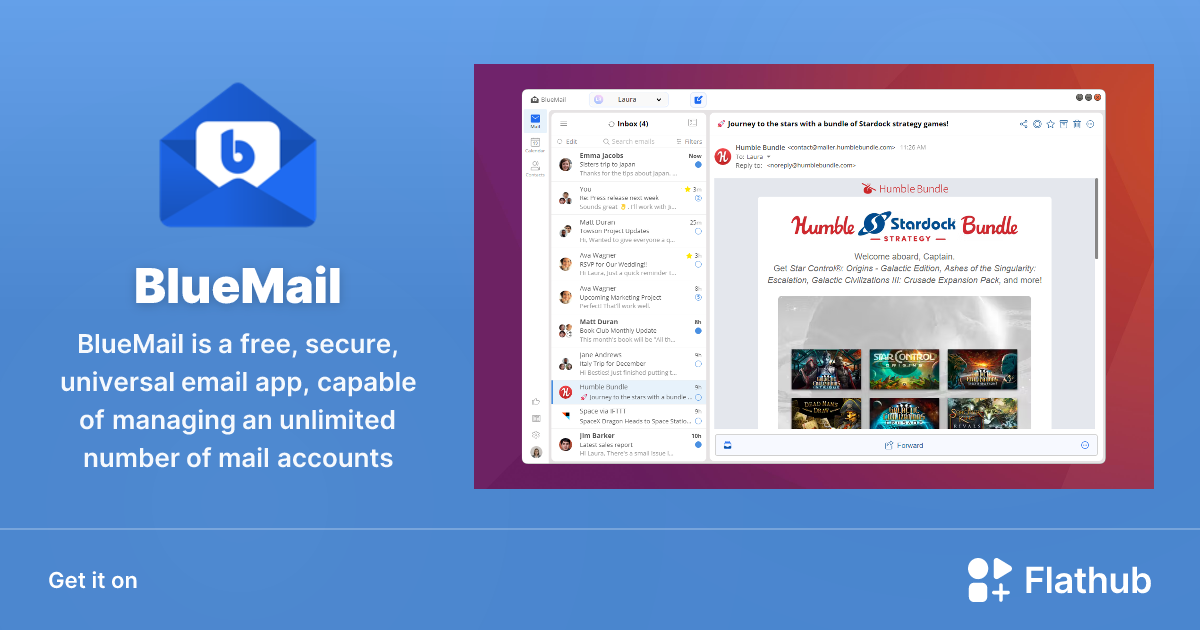
Task: Click the Search emails field
Action: (632, 141)
